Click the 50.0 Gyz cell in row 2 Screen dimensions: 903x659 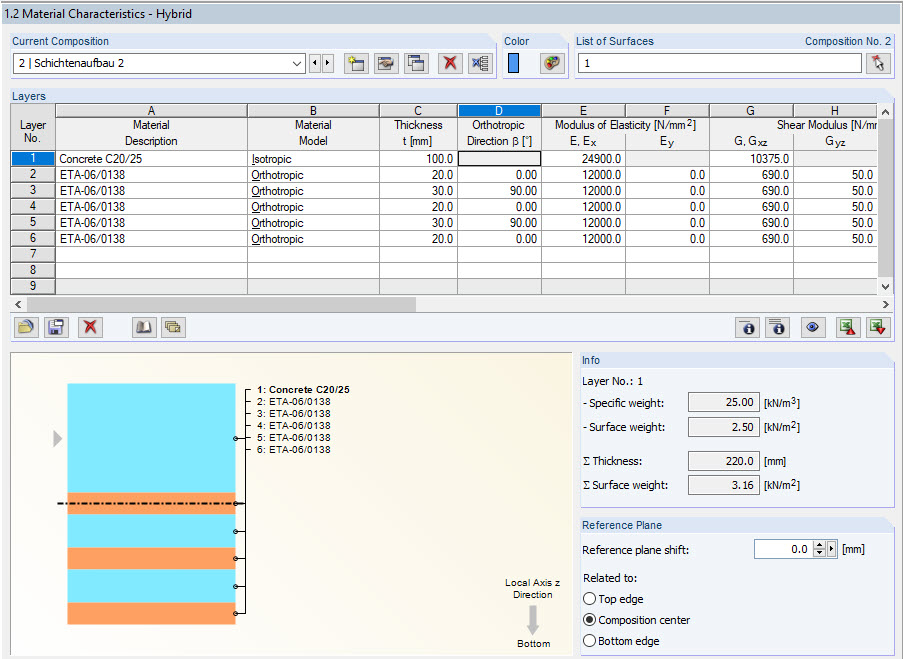(x=835, y=175)
